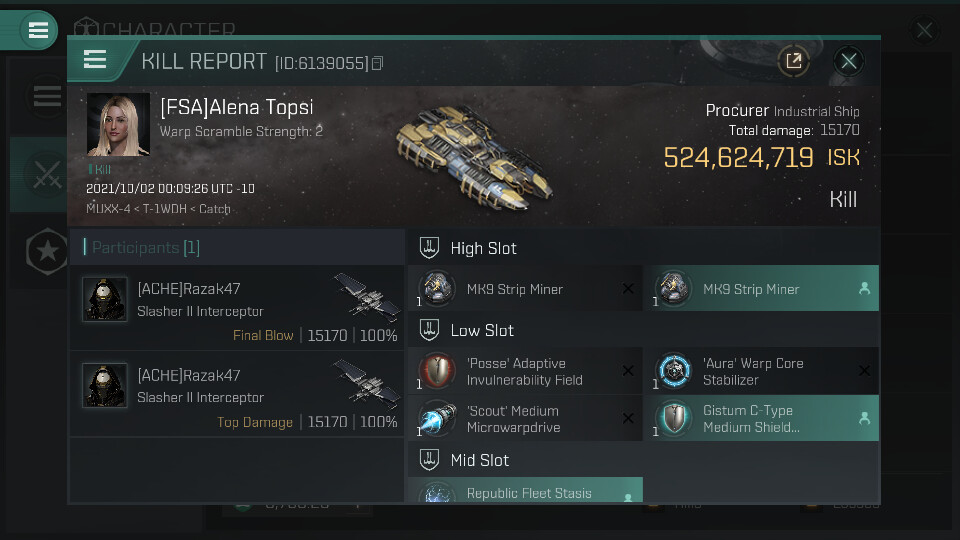The image size is (960, 540).
Task: Collapse the Mid Slot section
Action: click(x=430, y=460)
